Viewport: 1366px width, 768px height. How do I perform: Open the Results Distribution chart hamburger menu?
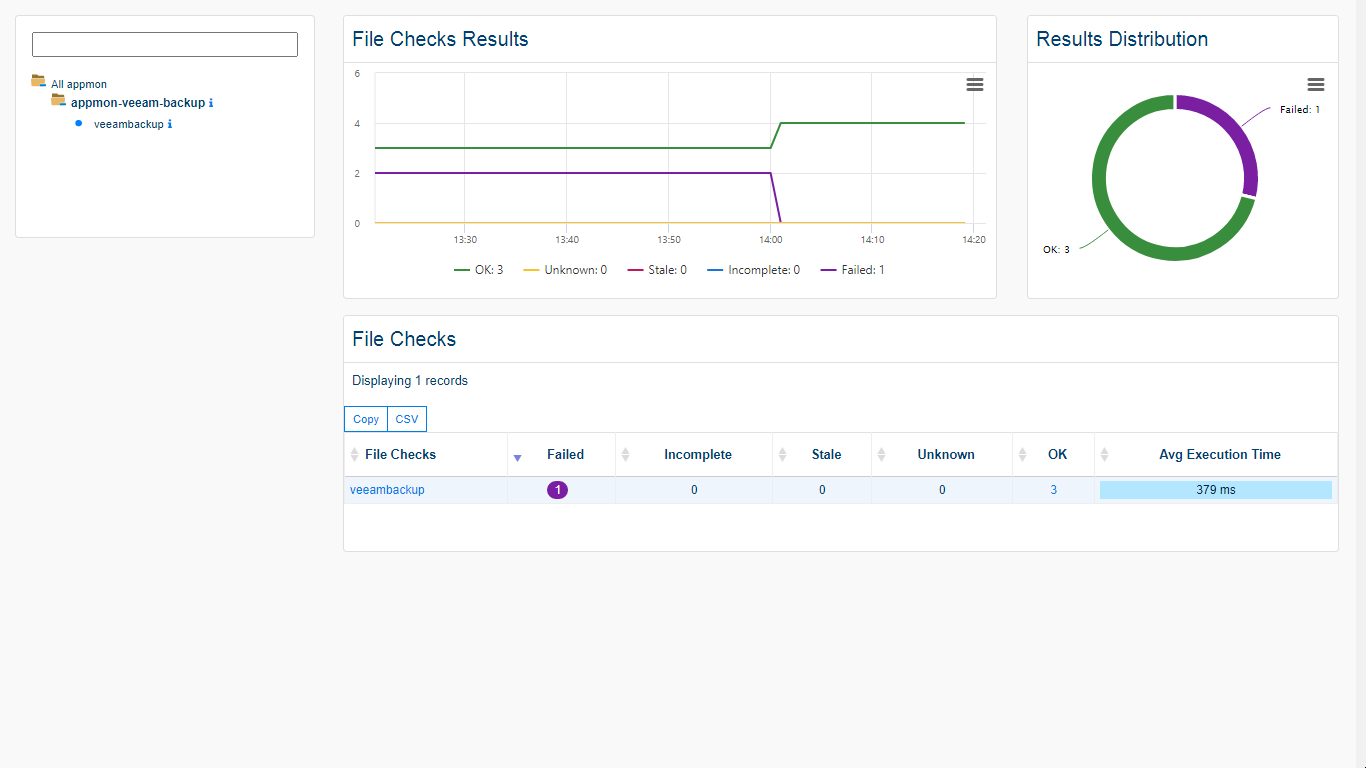(x=1315, y=85)
